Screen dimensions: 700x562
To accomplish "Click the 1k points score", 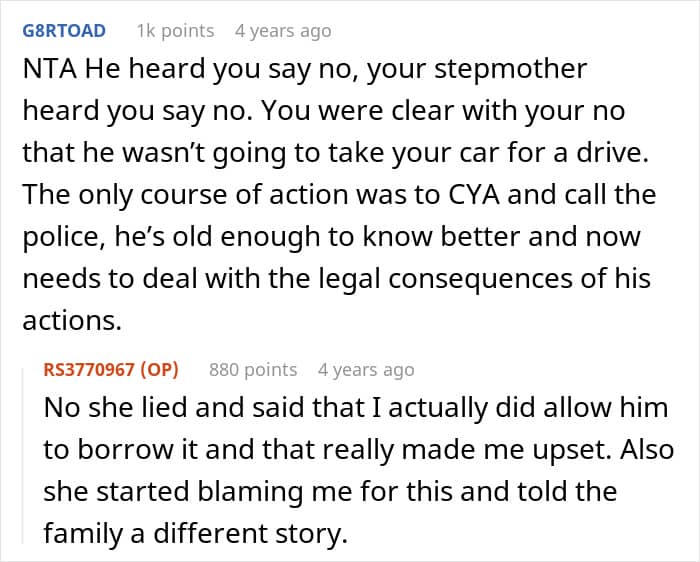I will click(x=175, y=31).
